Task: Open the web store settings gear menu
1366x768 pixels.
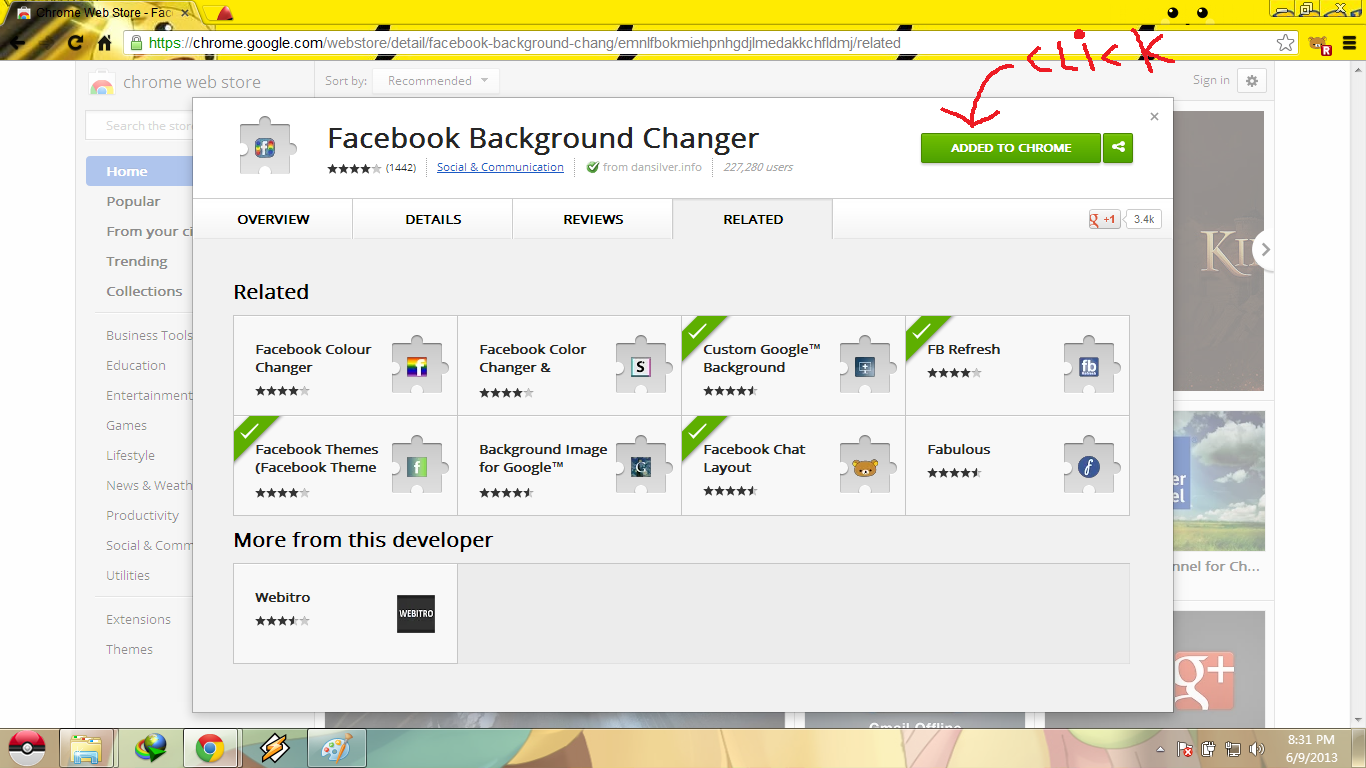Action: coord(1252,81)
